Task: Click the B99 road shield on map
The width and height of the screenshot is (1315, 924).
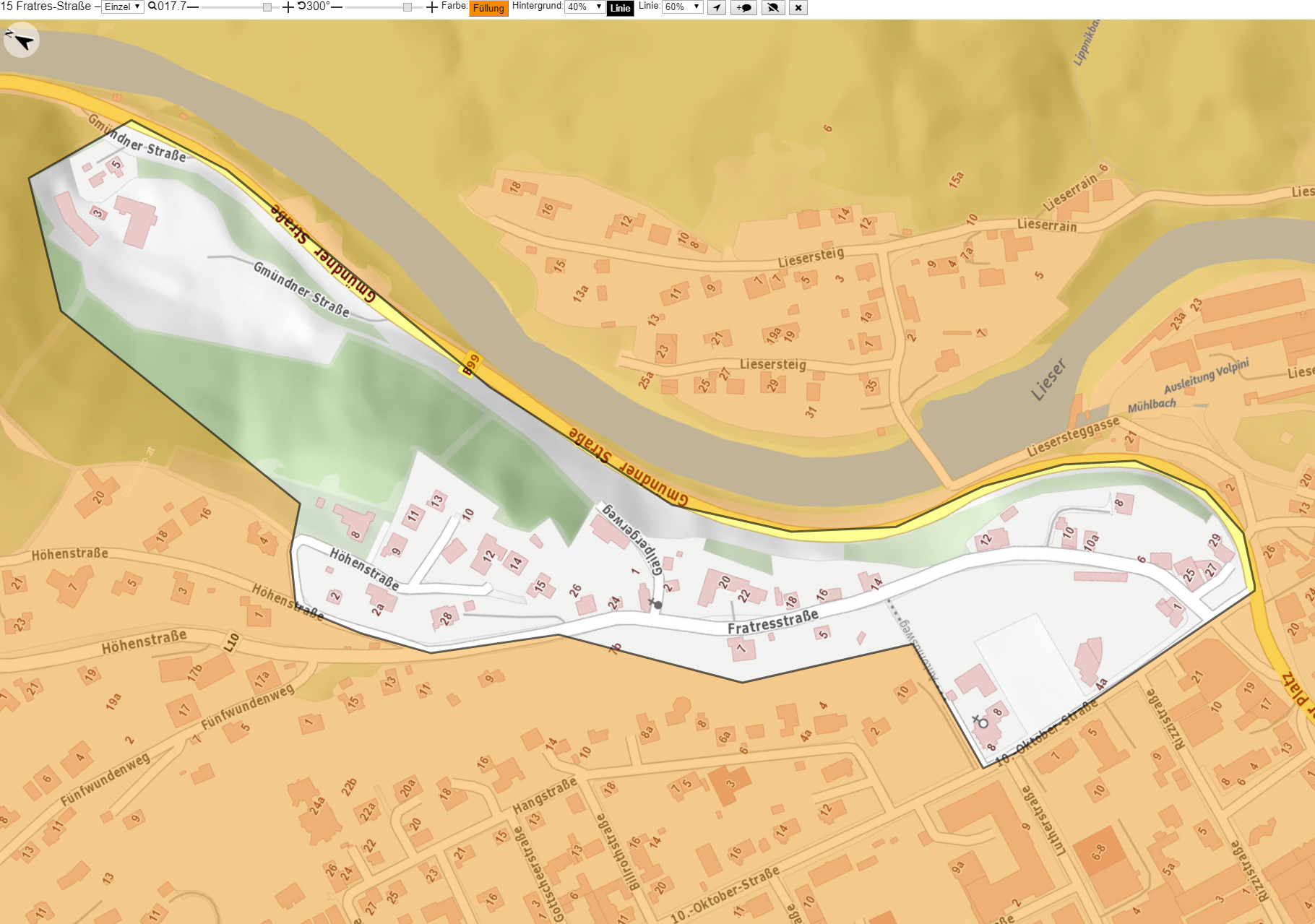Action: [x=471, y=363]
